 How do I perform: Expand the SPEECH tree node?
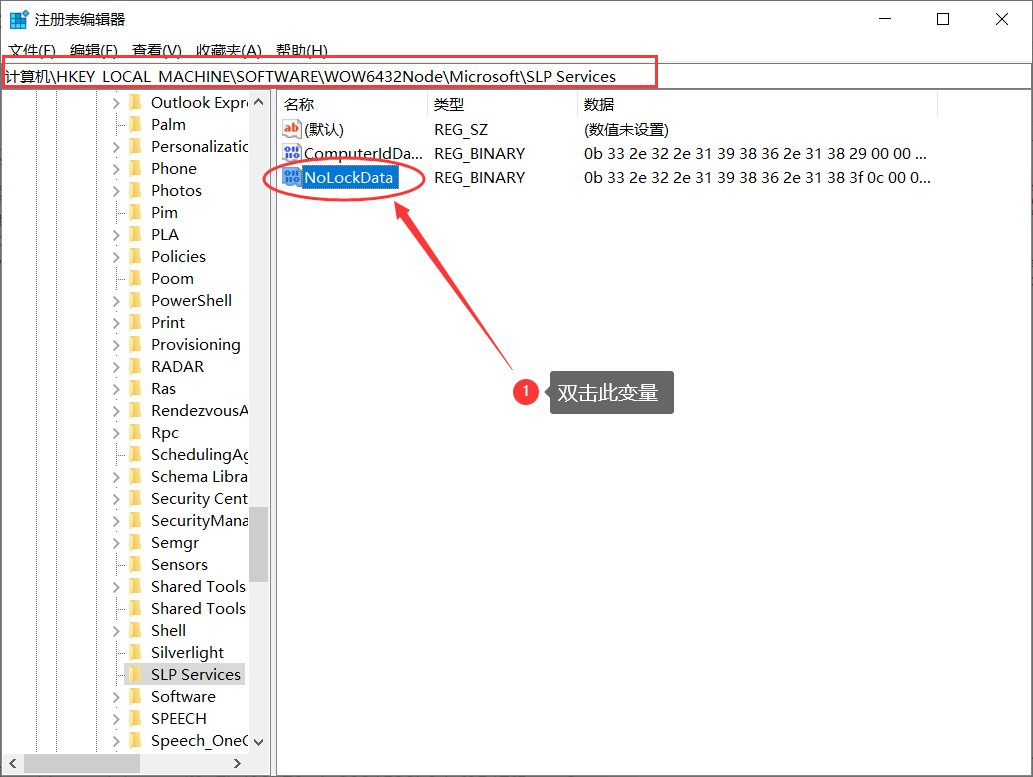click(116, 719)
